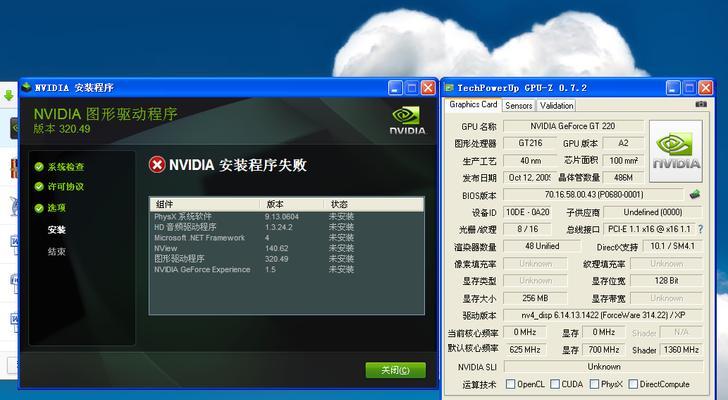Click the Shader default clock 1360 MHz field
This screenshot has height=400, width=728.
tap(681, 349)
